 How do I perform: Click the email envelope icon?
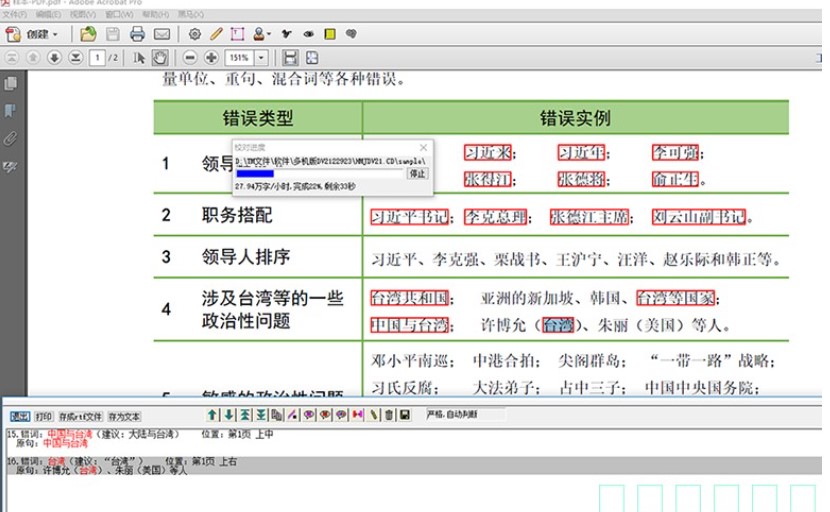(162, 34)
